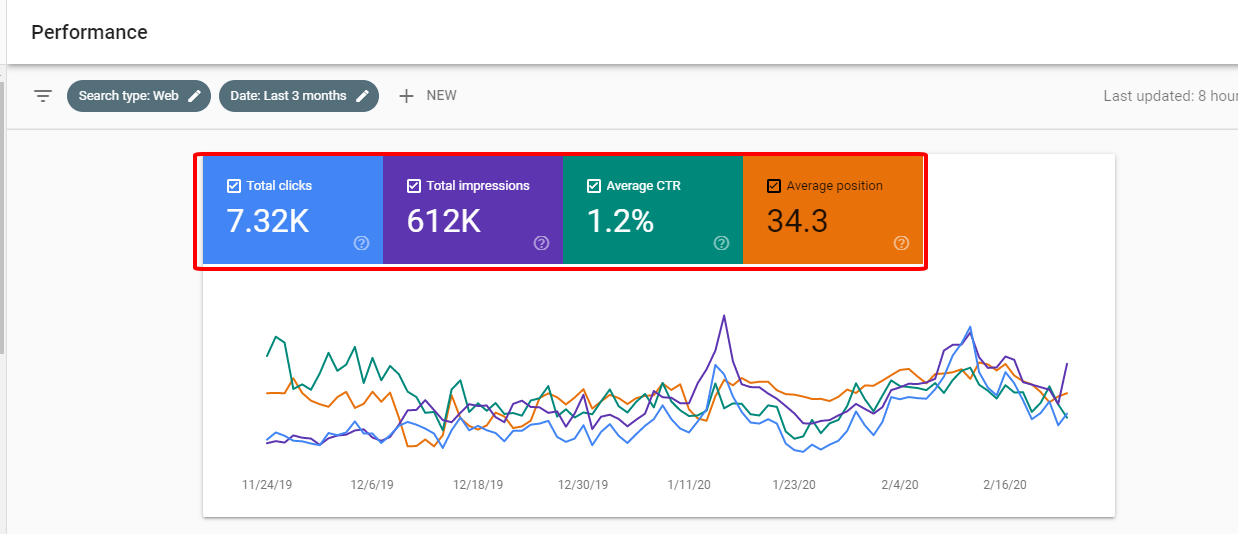This screenshot has width=1238, height=534.
Task: Uncheck the Total clicks checkbox
Action: coord(234,186)
